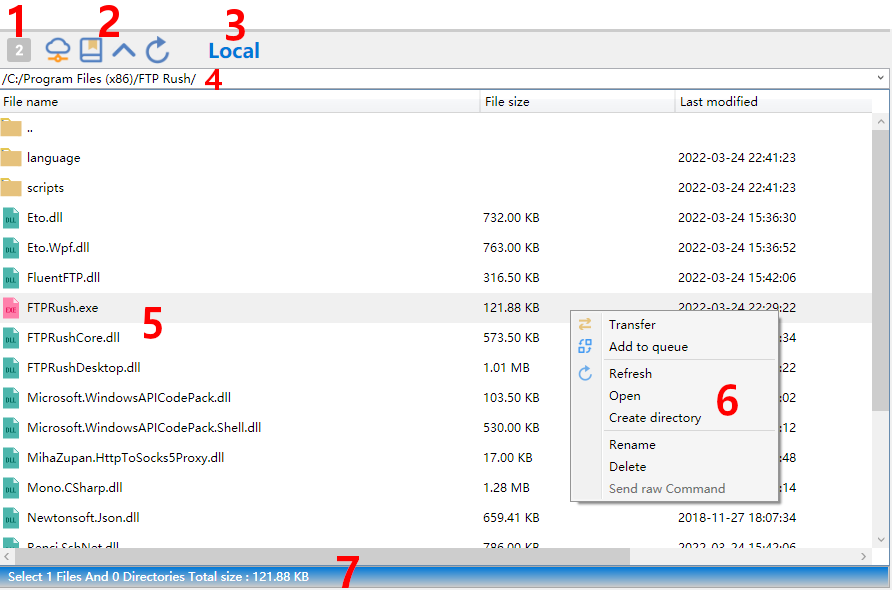
Task: Select the 'Microsoft.WindowsAPICodePack.Shell.dll' file name
Action: [144, 427]
